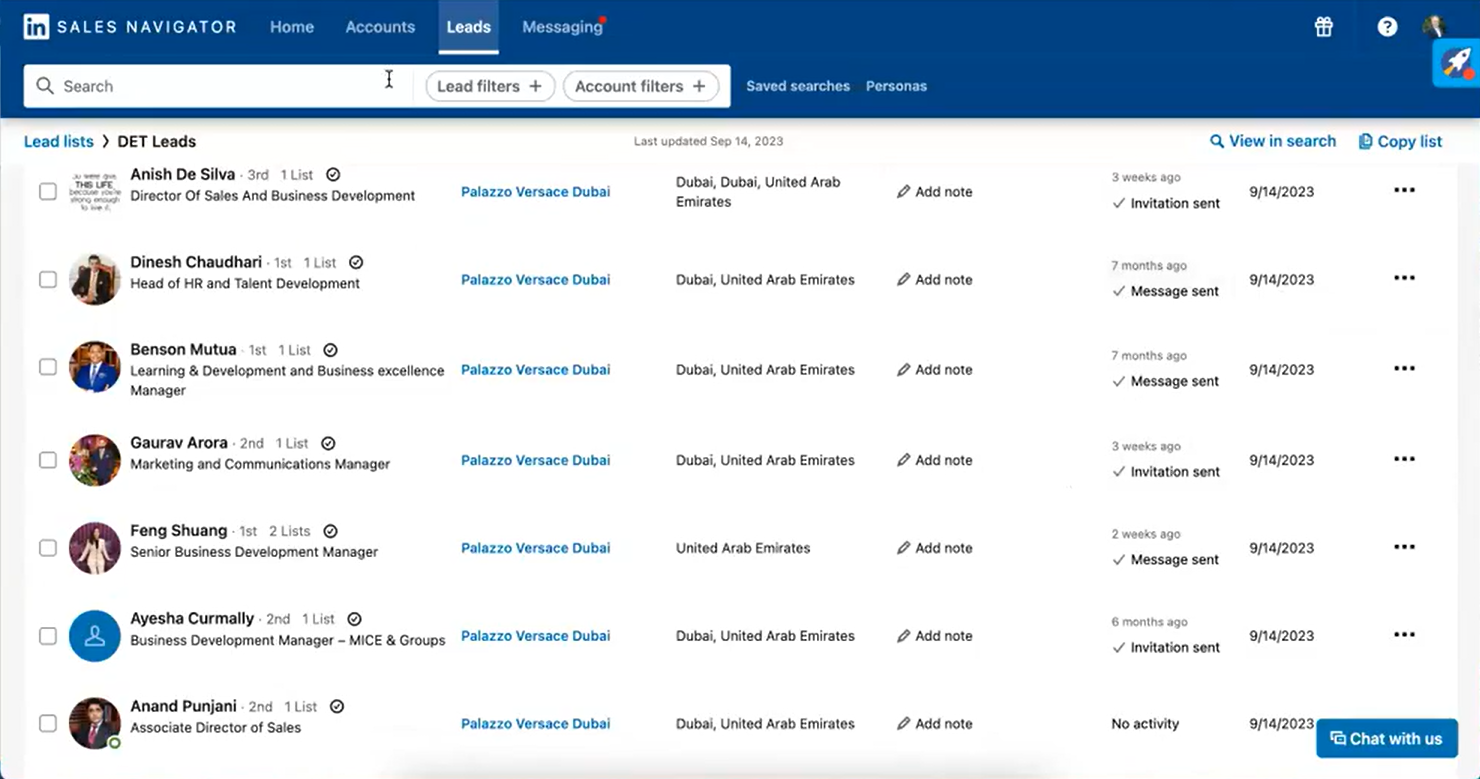
Task: Open the gift rewards icon
Action: pos(1324,27)
